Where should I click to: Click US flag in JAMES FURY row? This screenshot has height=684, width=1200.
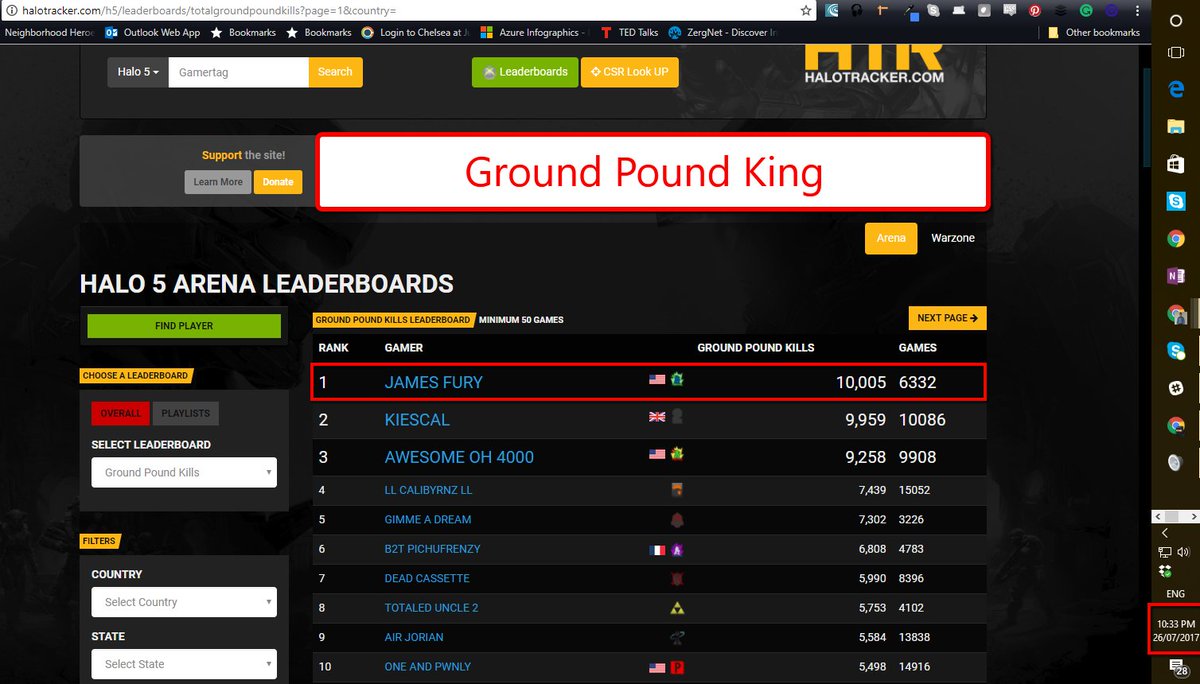click(x=657, y=380)
